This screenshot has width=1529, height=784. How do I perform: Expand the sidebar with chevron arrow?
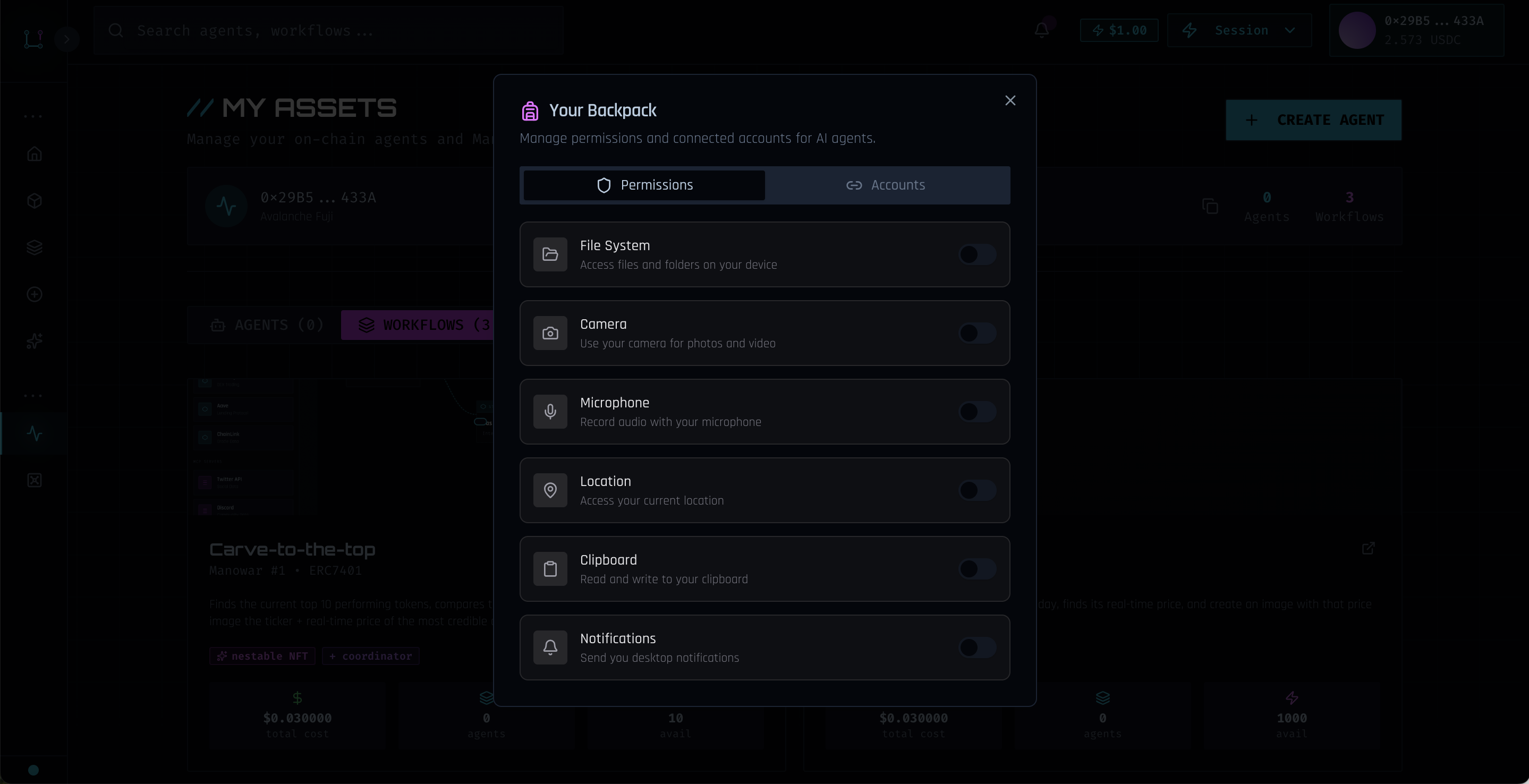(x=66, y=40)
